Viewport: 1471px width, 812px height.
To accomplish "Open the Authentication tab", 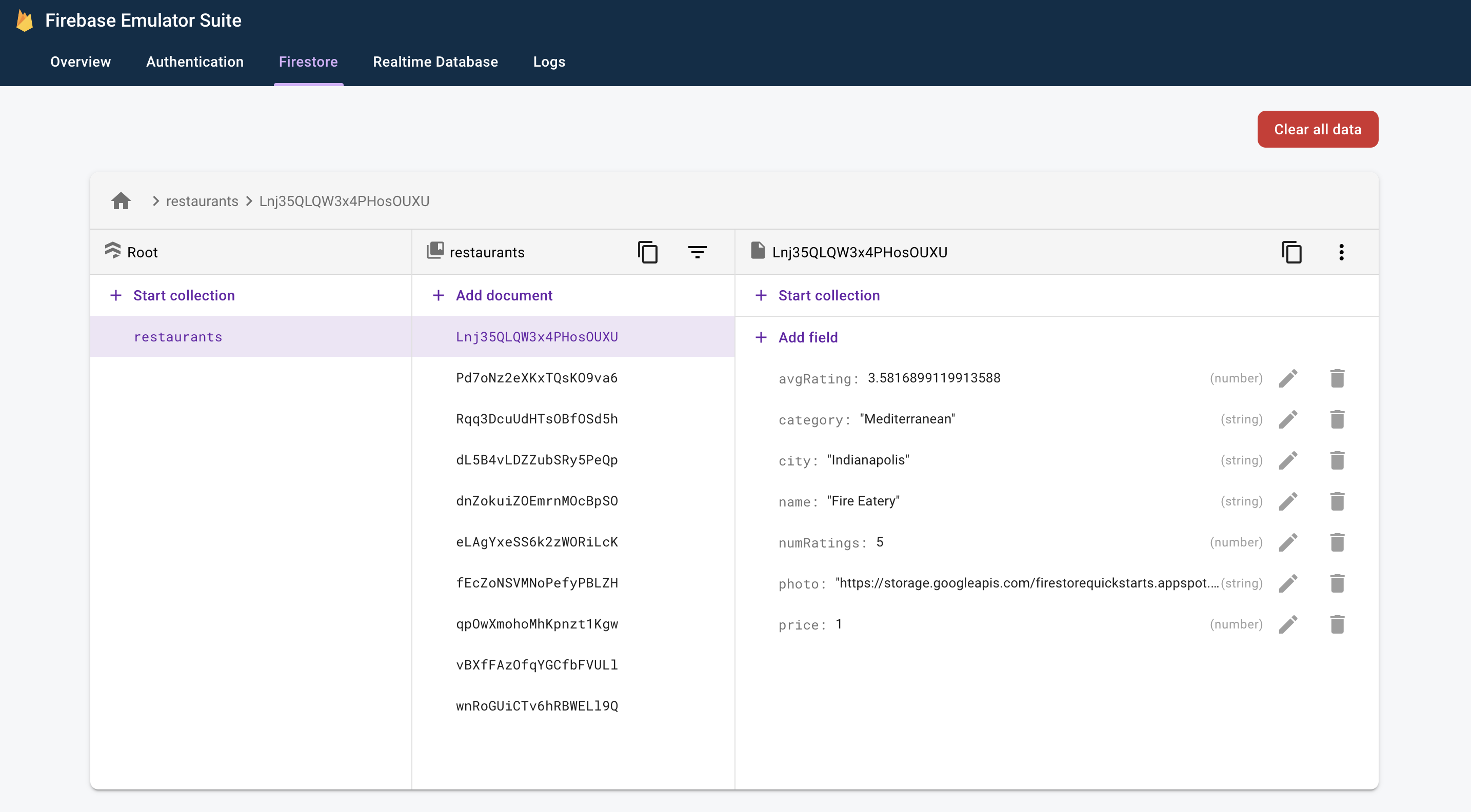I will click(x=195, y=61).
